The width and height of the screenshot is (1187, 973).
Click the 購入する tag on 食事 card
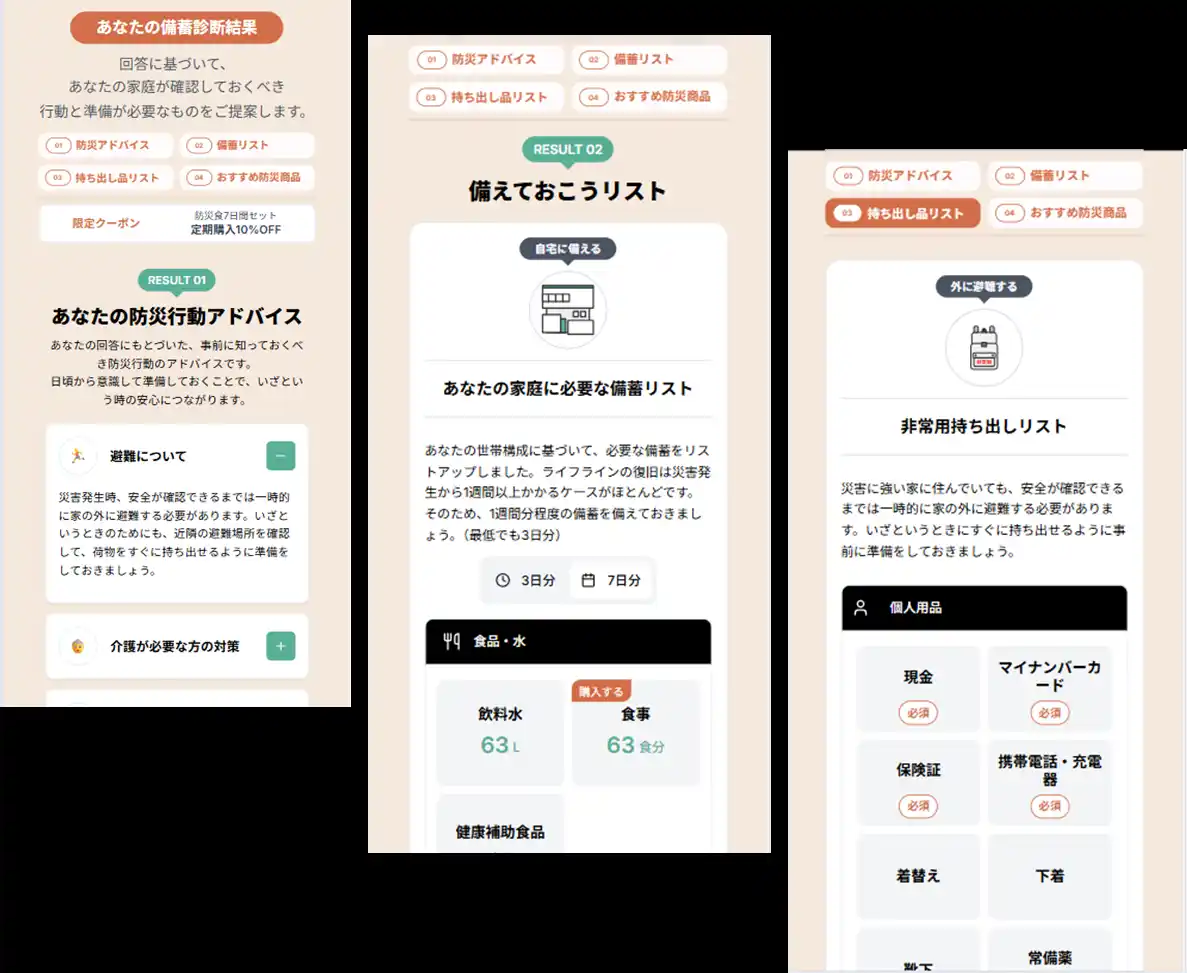(x=601, y=691)
